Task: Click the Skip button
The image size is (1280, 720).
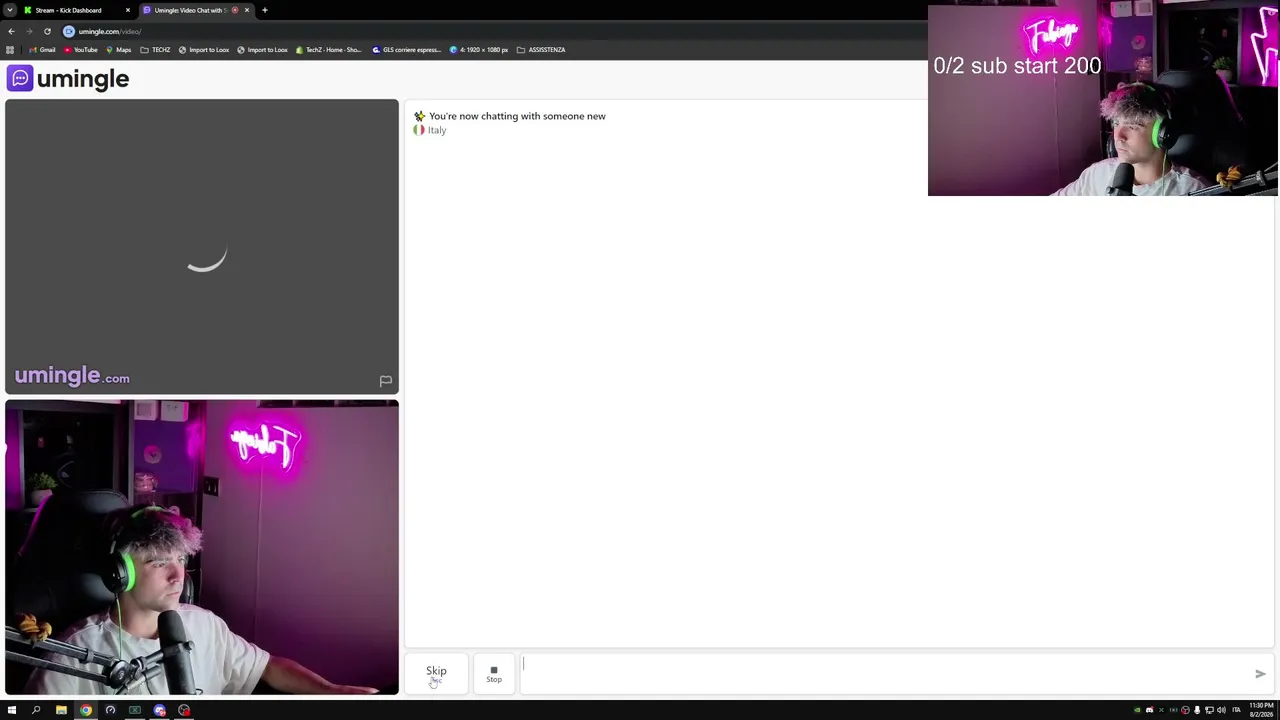Action: tap(436, 674)
